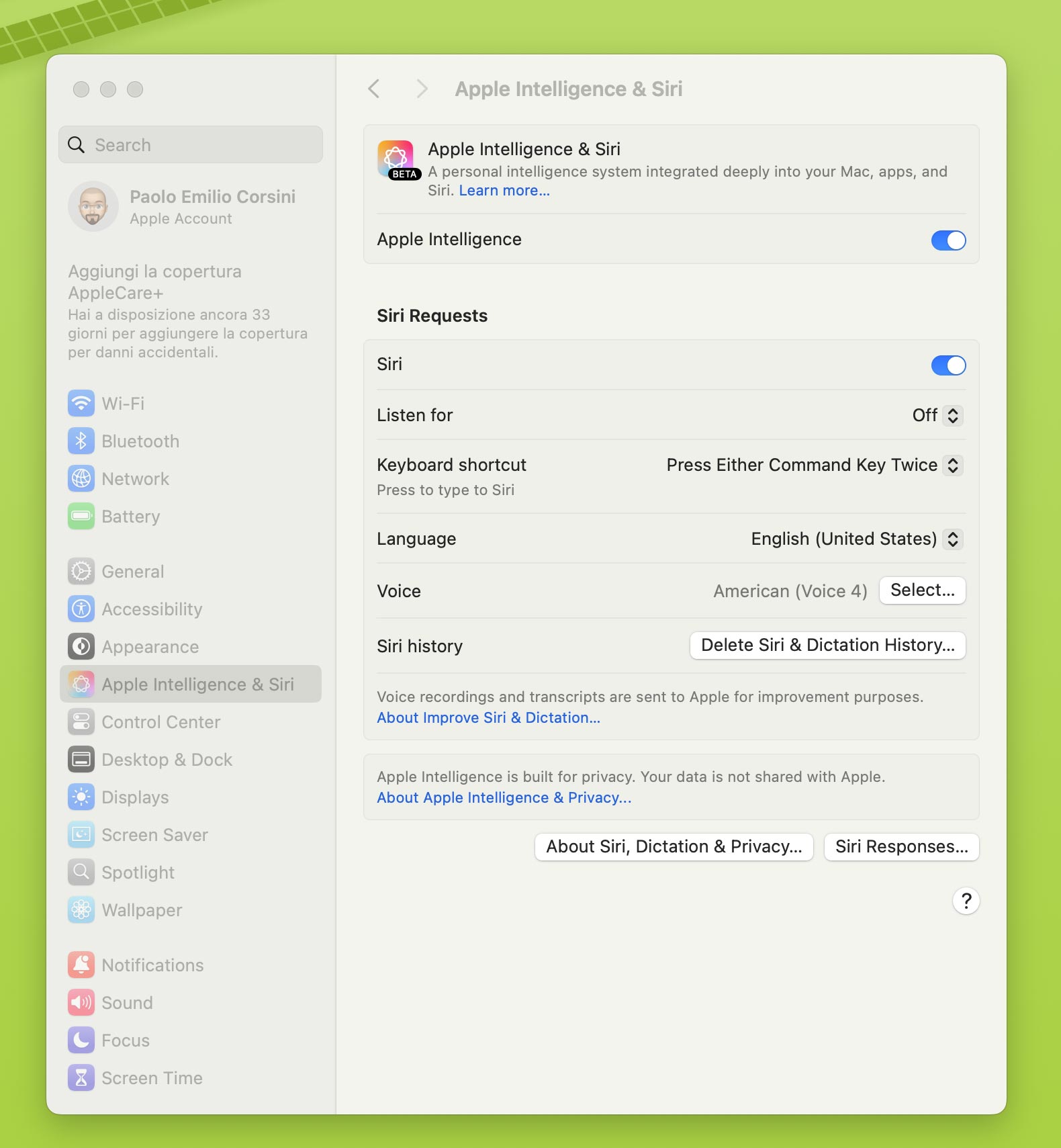1061x1148 pixels.
Task: Click the Appearance icon
Action: coord(81,646)
